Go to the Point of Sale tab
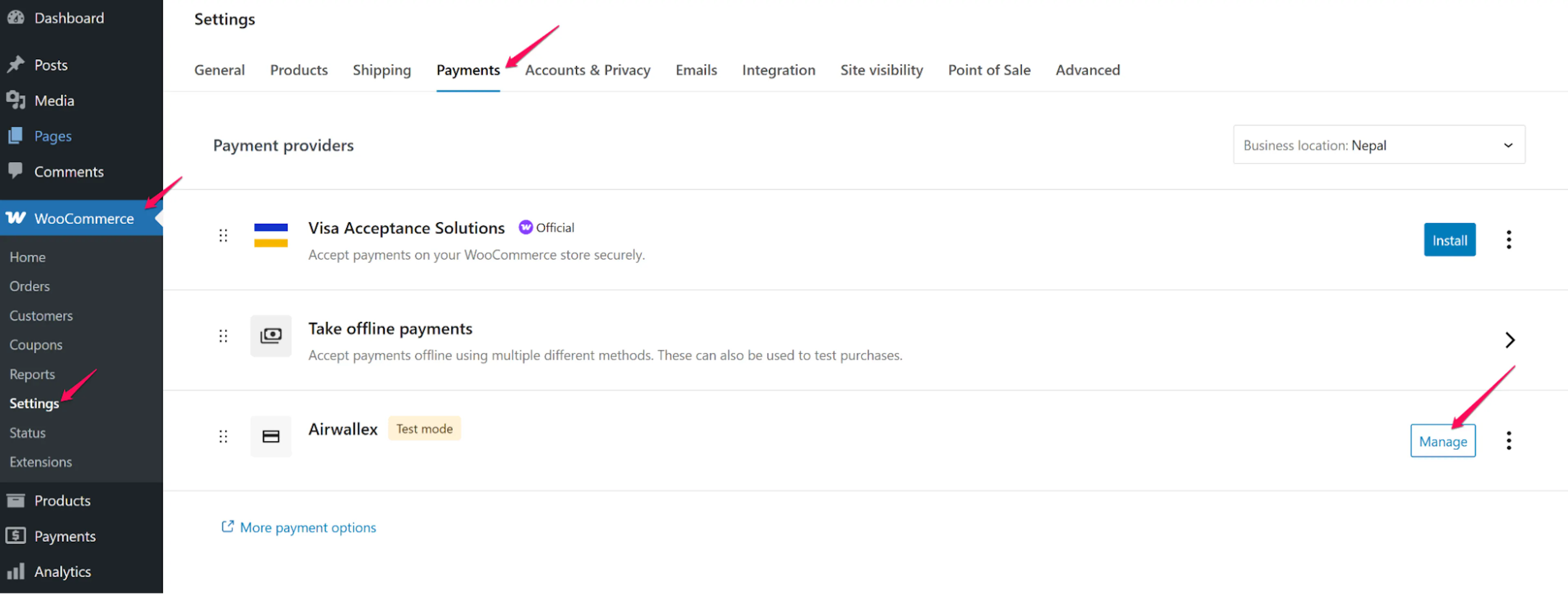Viewport: 1568px width, 594px height. point(989,70)
